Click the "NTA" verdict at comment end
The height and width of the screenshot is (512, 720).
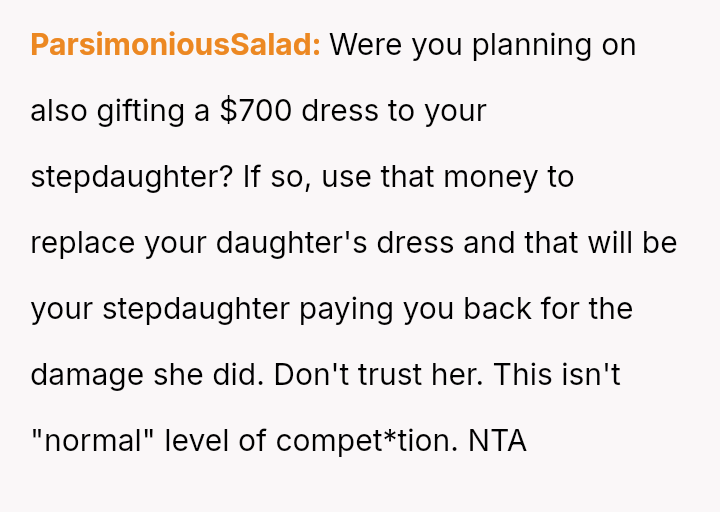(497, 440)
